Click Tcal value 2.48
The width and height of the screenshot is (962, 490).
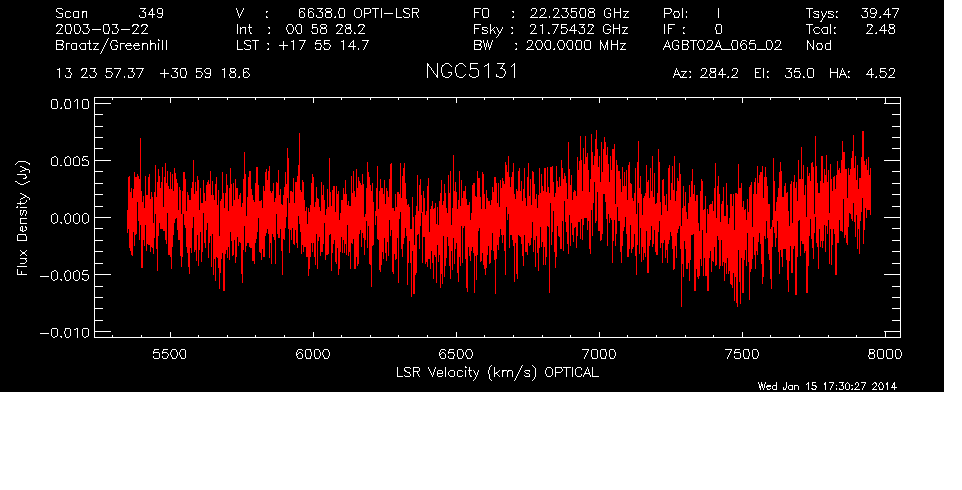(x=880, y=29)
